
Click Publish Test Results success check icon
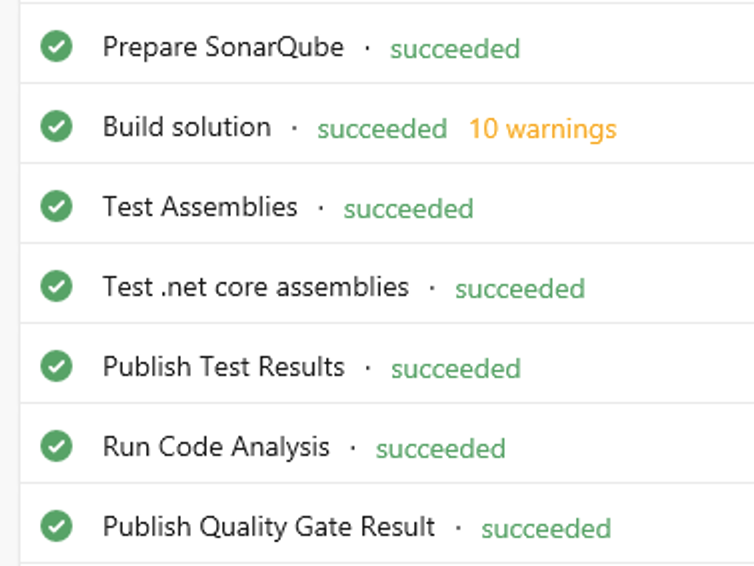pos(57,367)
